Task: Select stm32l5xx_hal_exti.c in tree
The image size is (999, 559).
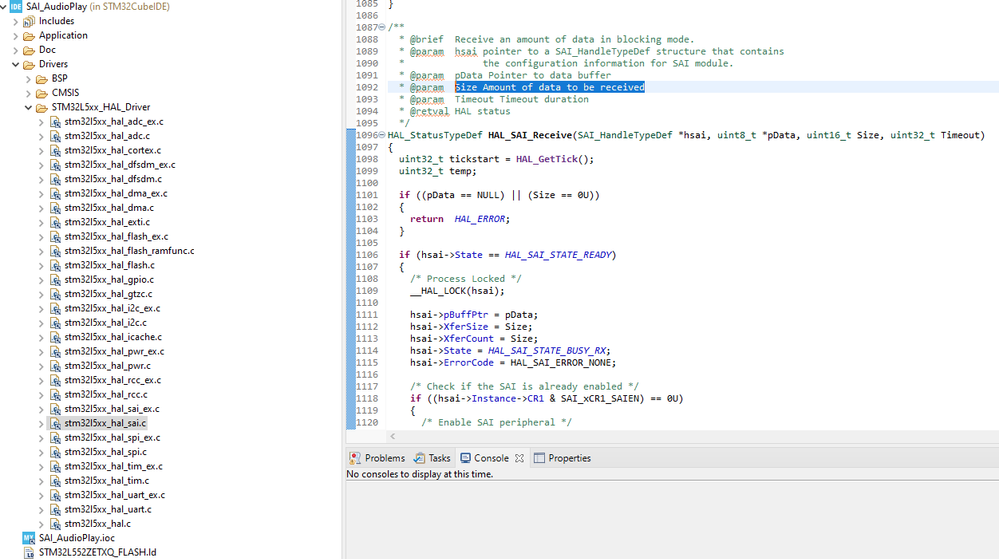Action: (x=107, y=222)
